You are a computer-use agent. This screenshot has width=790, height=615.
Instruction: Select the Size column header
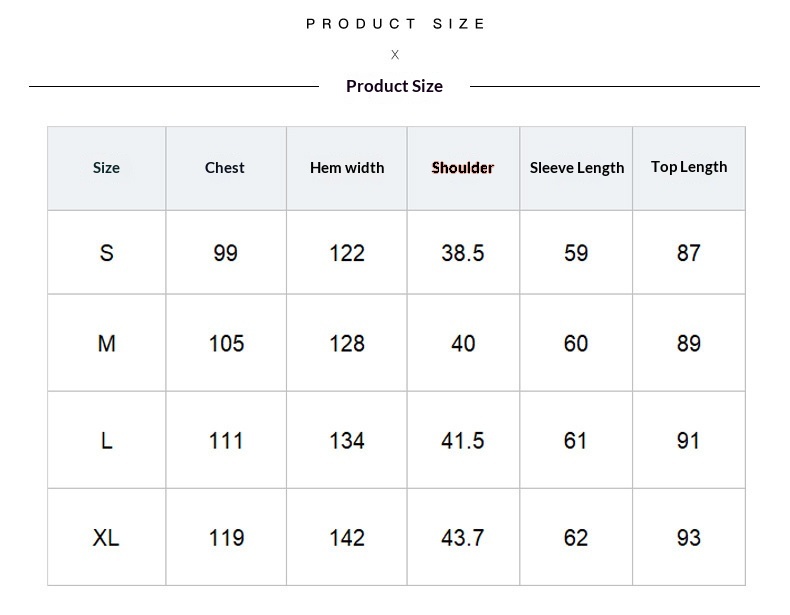coord(106,168)
